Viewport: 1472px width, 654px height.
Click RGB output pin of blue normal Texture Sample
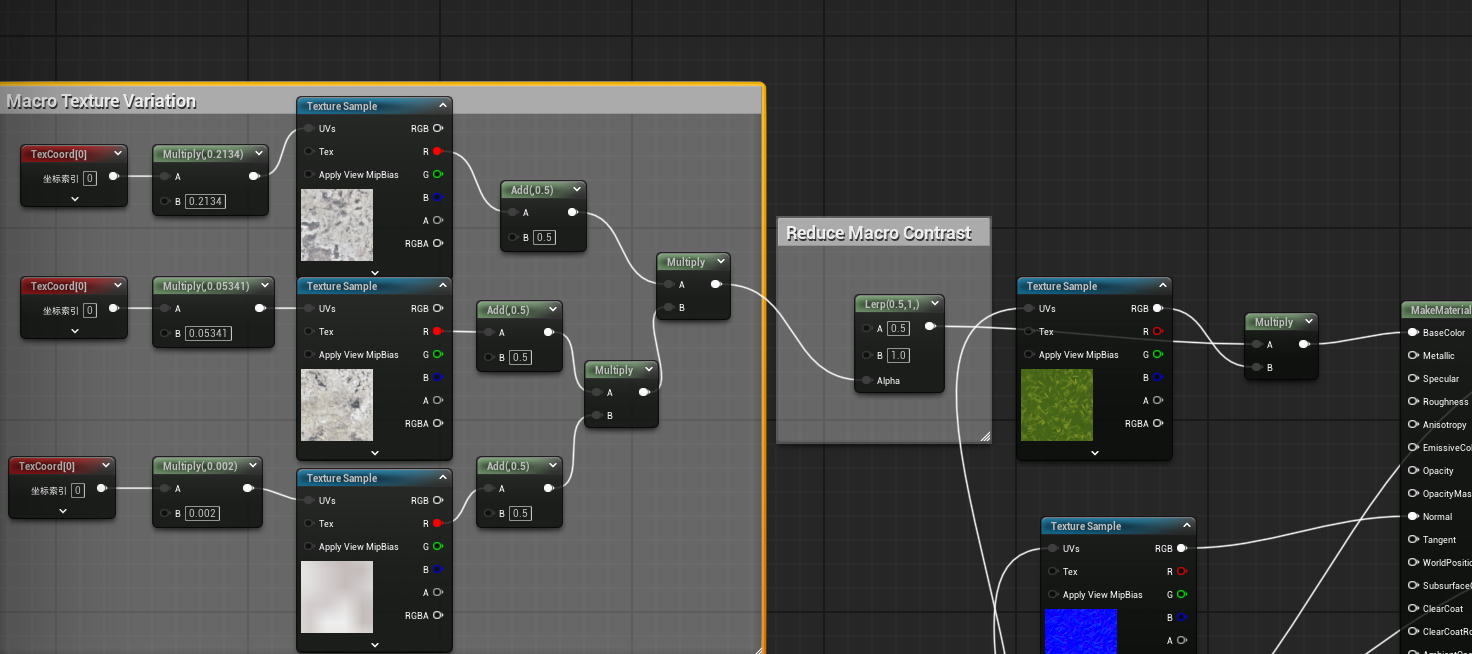(x=1182, y=548)
